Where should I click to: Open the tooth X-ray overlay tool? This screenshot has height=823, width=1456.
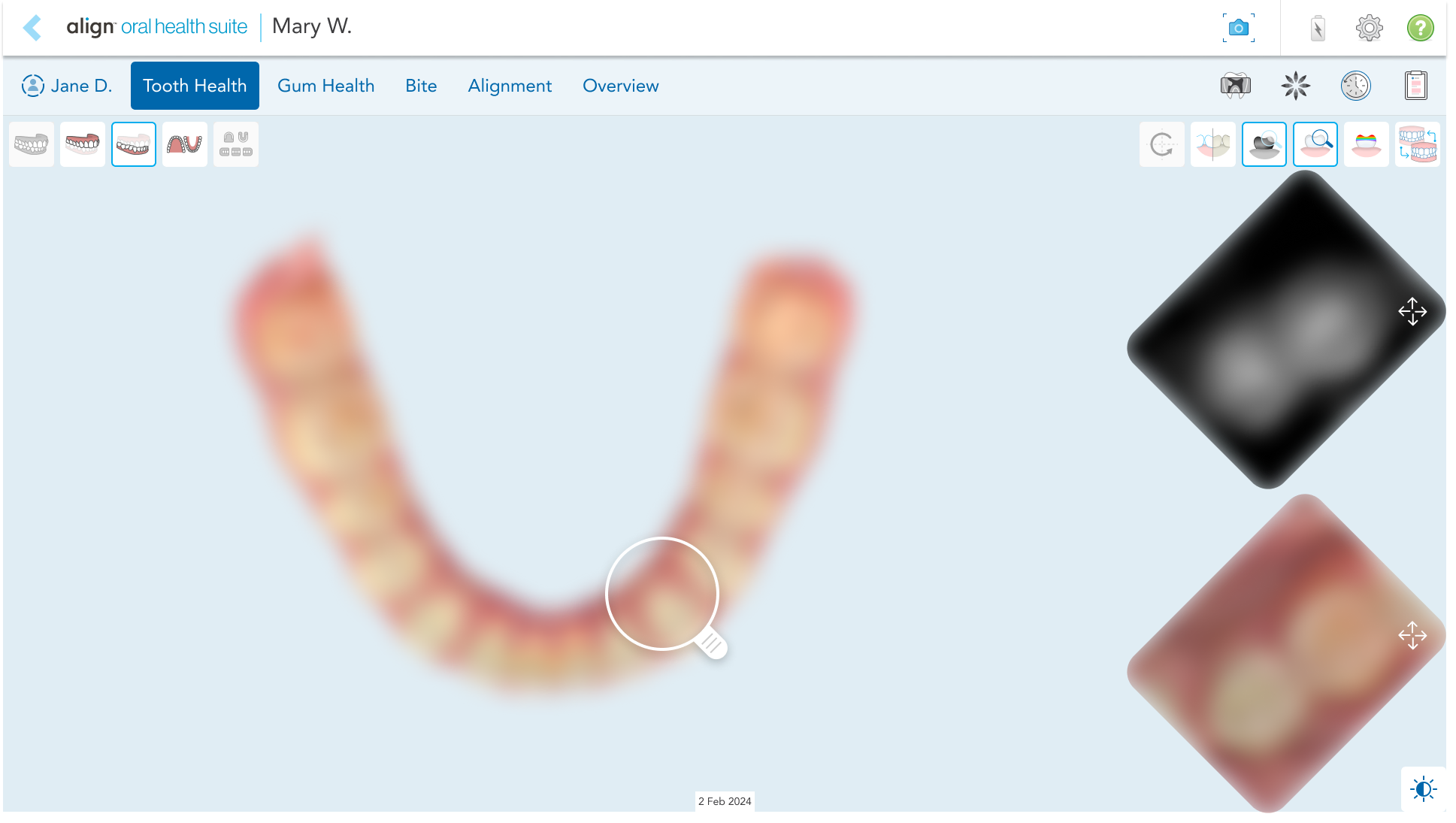(x=1235, y=86)
